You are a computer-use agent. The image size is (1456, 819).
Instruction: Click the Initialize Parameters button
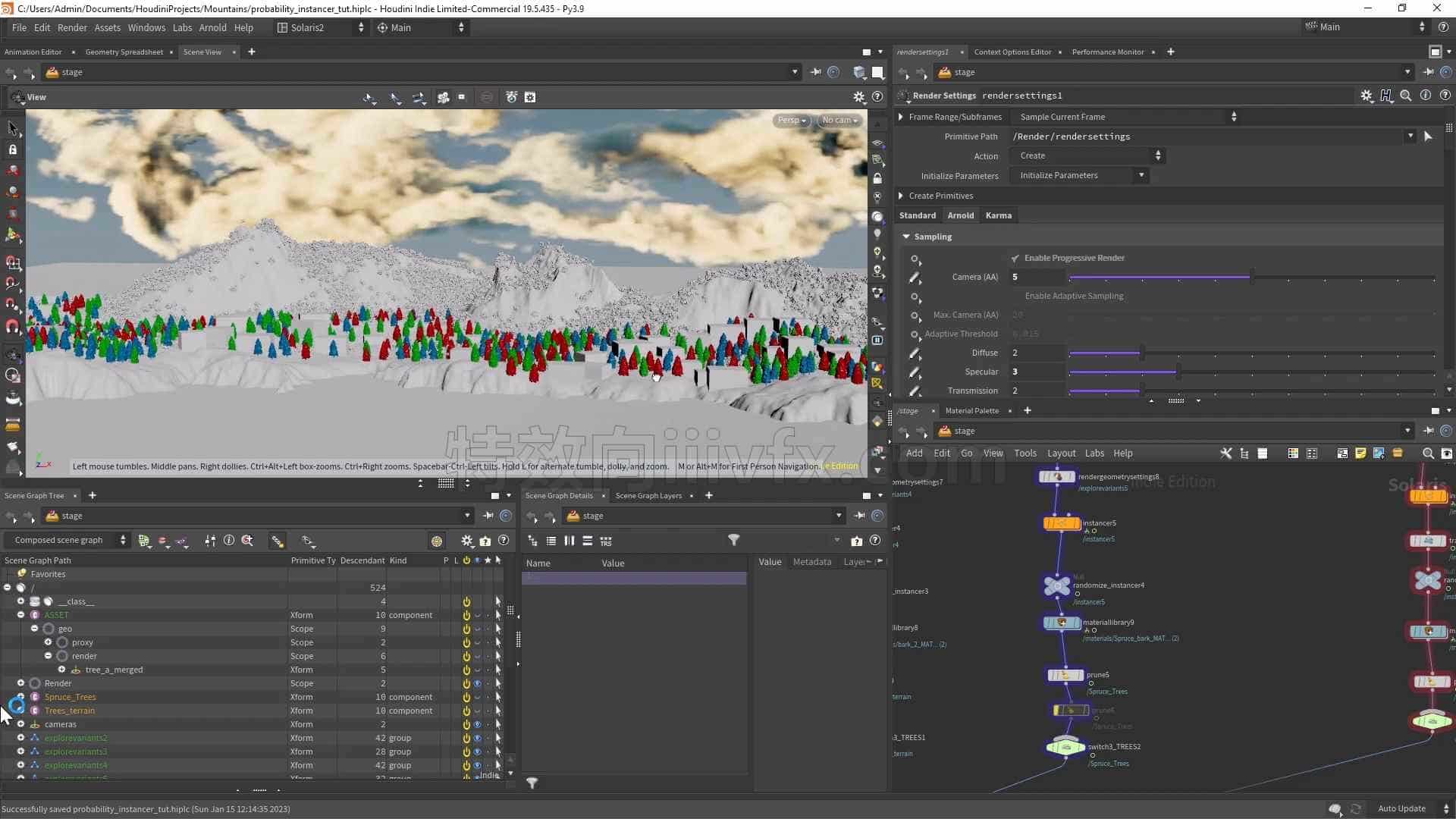1079,175
